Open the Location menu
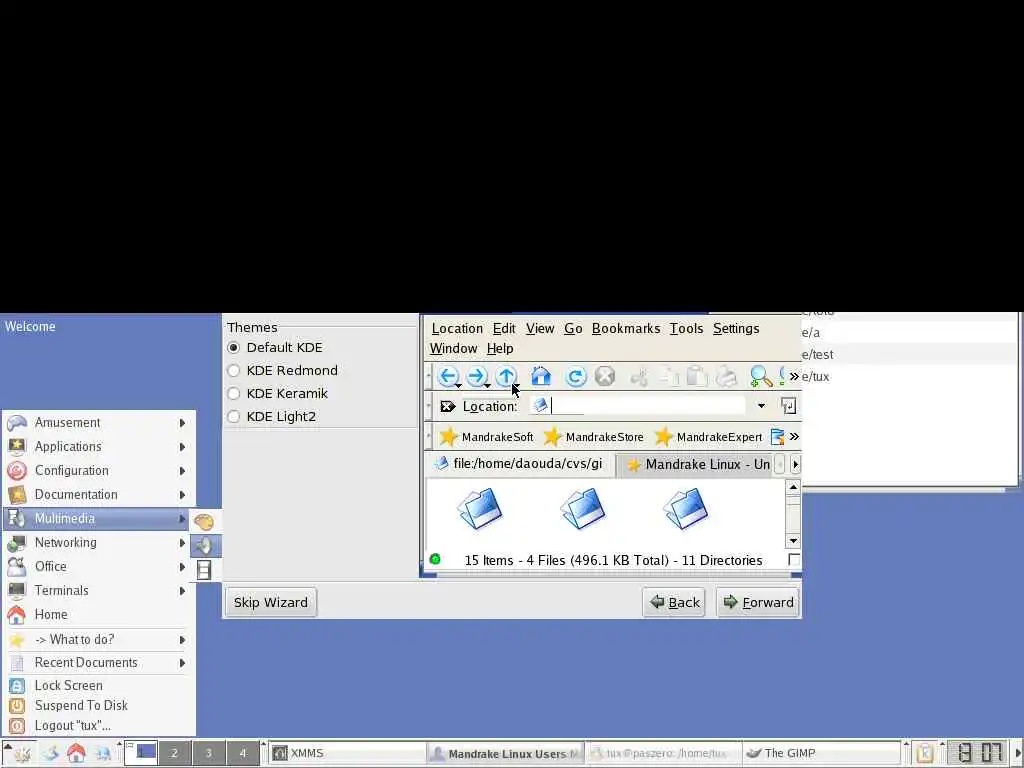This screenshot has width=1024, height=768. pyautogui.click(x=457, y=328)
